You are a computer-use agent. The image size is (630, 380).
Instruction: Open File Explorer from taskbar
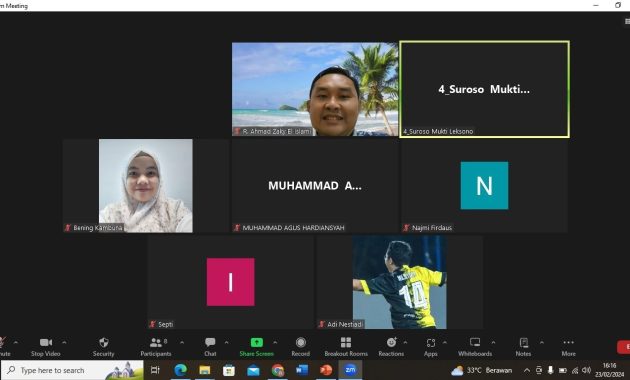pyautogui.click(x=205, y=370)
